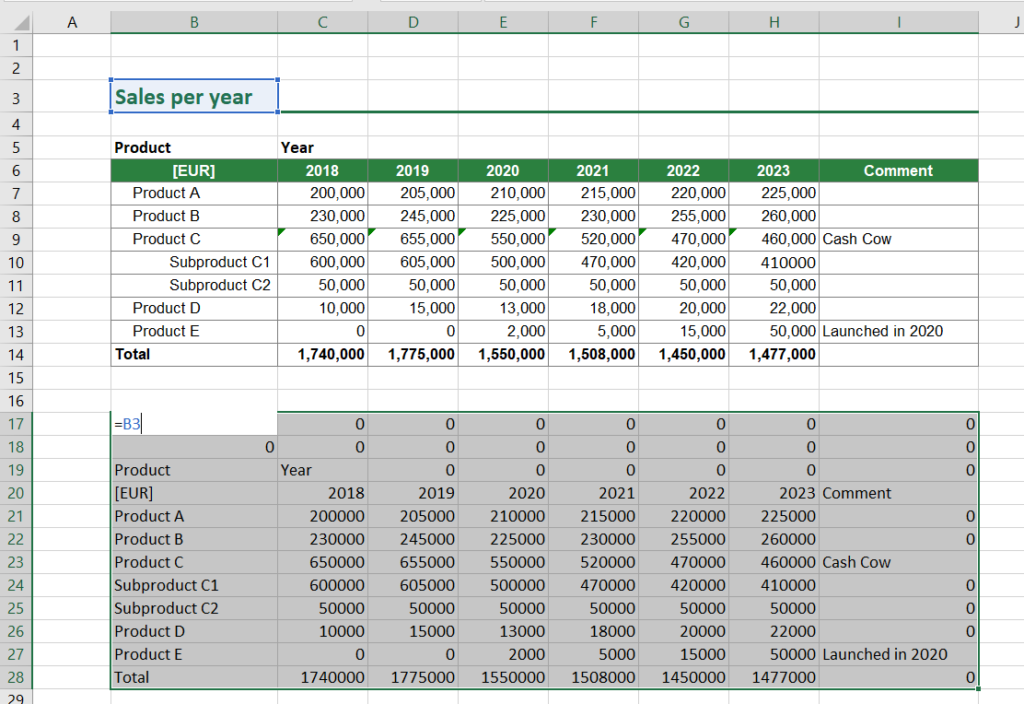Select the green 2021 year header cell

[x=593, y=171]
